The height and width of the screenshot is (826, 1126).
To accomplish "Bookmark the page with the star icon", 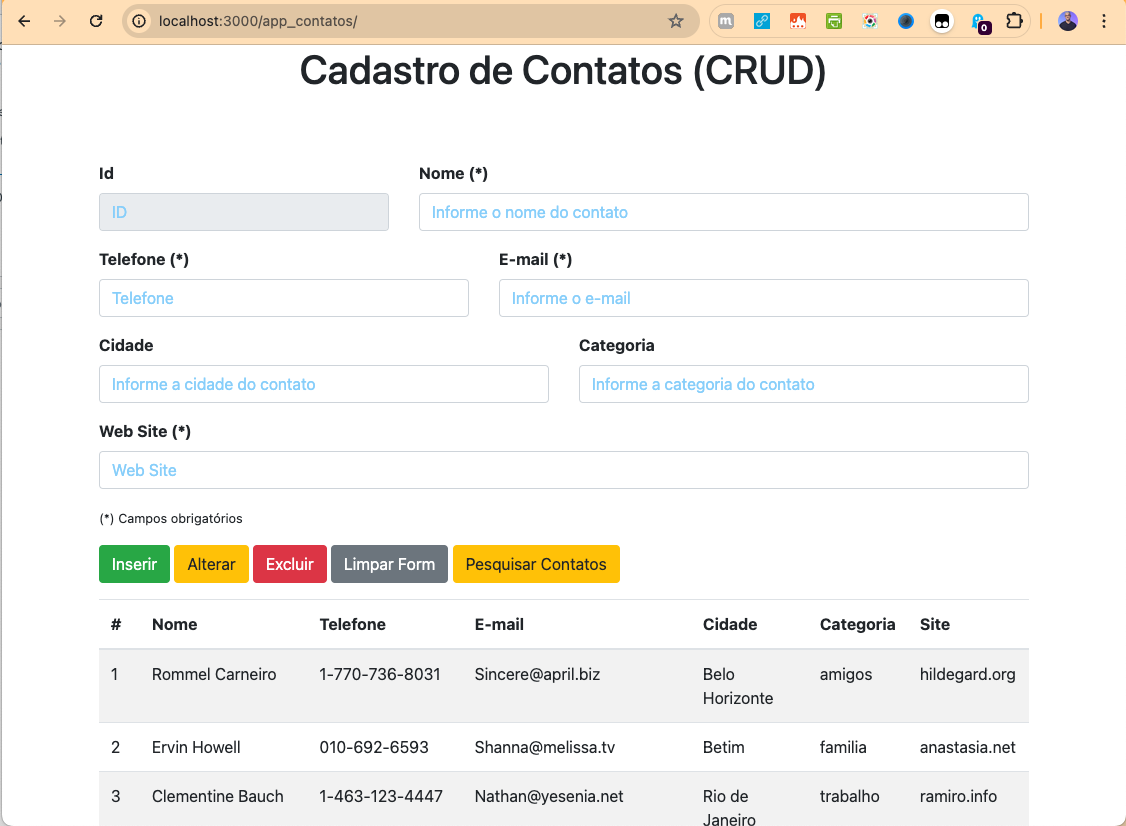I will [x=676, y=20].
